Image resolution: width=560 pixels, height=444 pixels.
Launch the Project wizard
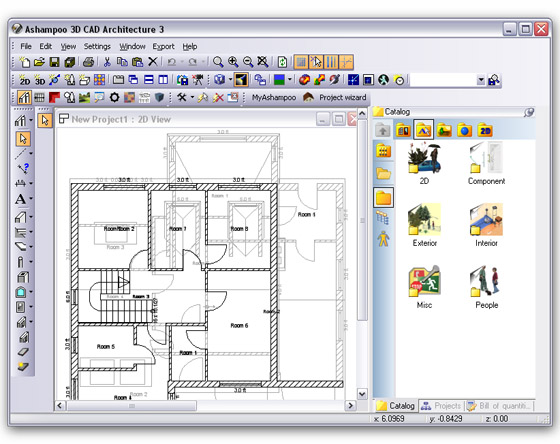(x=335, y=98)
